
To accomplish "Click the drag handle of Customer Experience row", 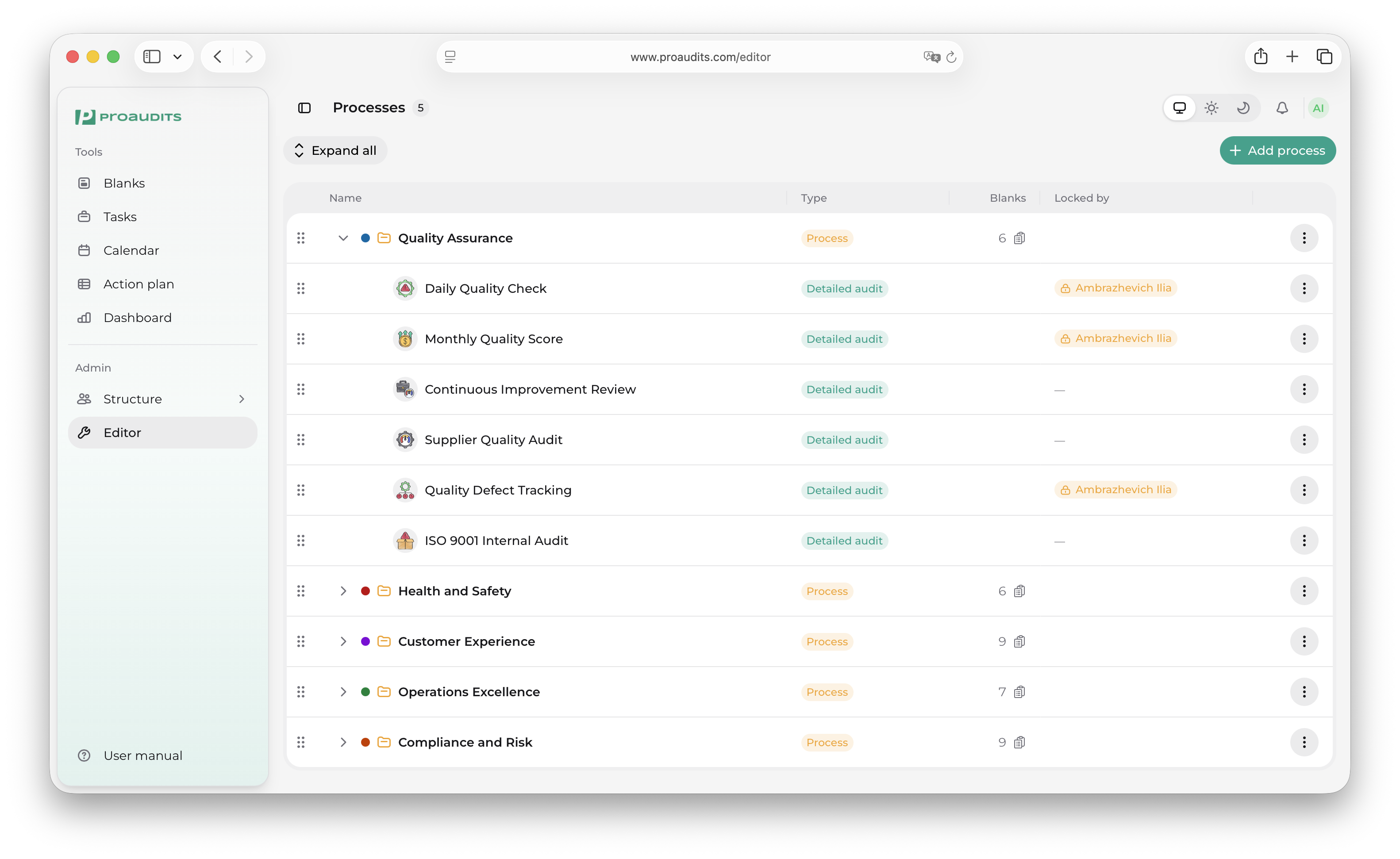I will point(301,641).
